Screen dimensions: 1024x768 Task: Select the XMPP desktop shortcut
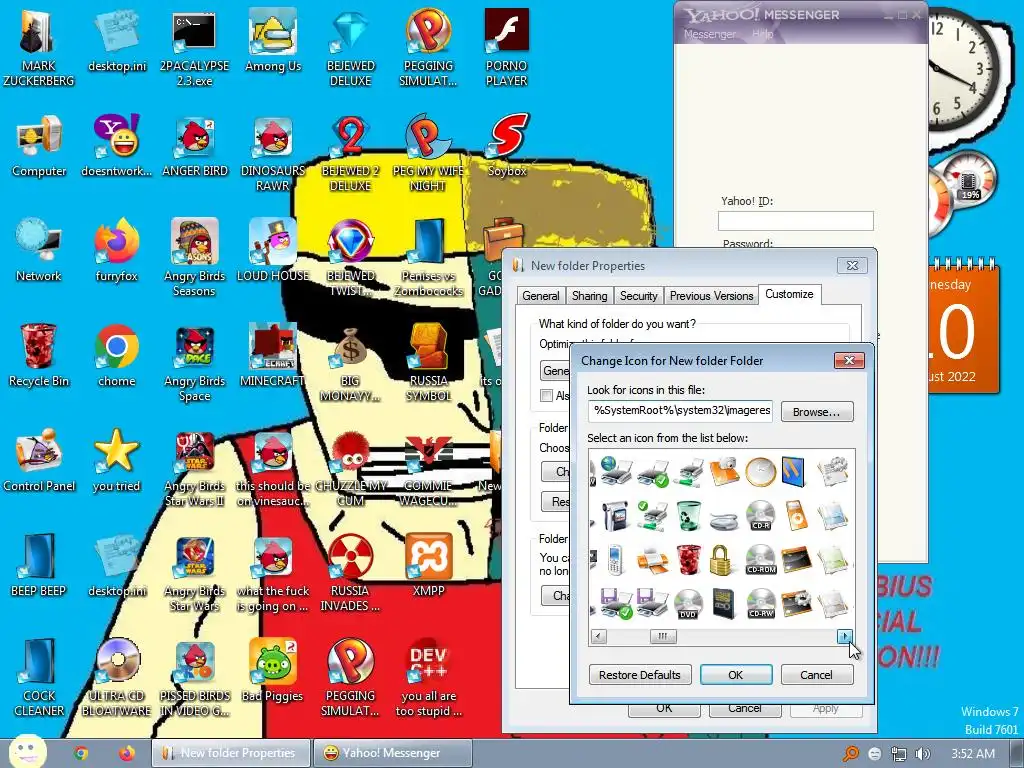click(428, 566)
